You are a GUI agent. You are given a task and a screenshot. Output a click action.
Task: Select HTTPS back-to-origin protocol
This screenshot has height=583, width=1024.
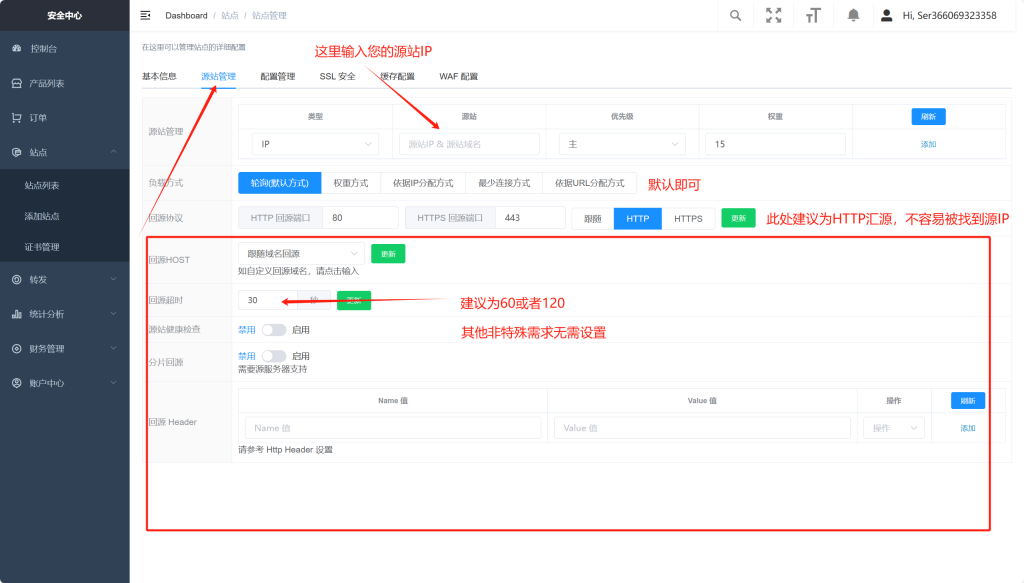coord(688,218)
